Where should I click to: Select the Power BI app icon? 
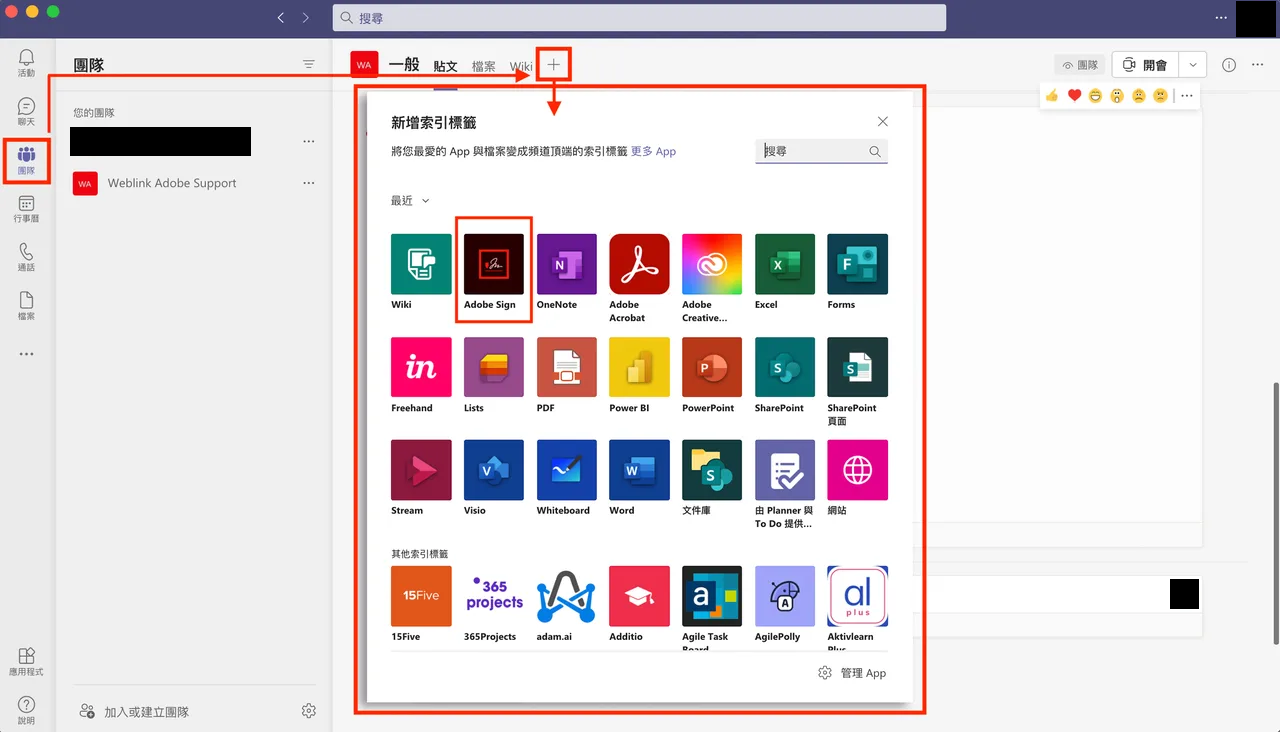[x=639, y=367]
